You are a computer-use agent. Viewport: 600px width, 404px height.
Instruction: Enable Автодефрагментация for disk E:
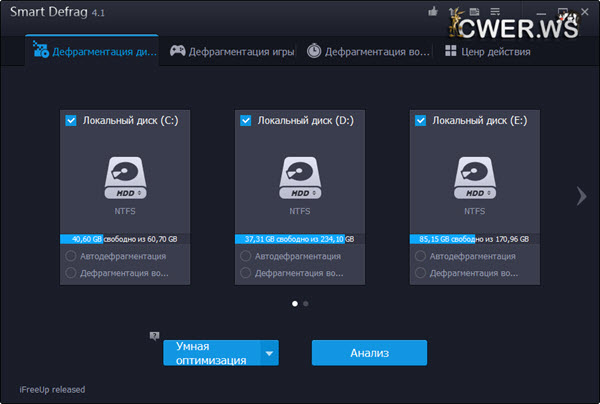tap(421, 257)
